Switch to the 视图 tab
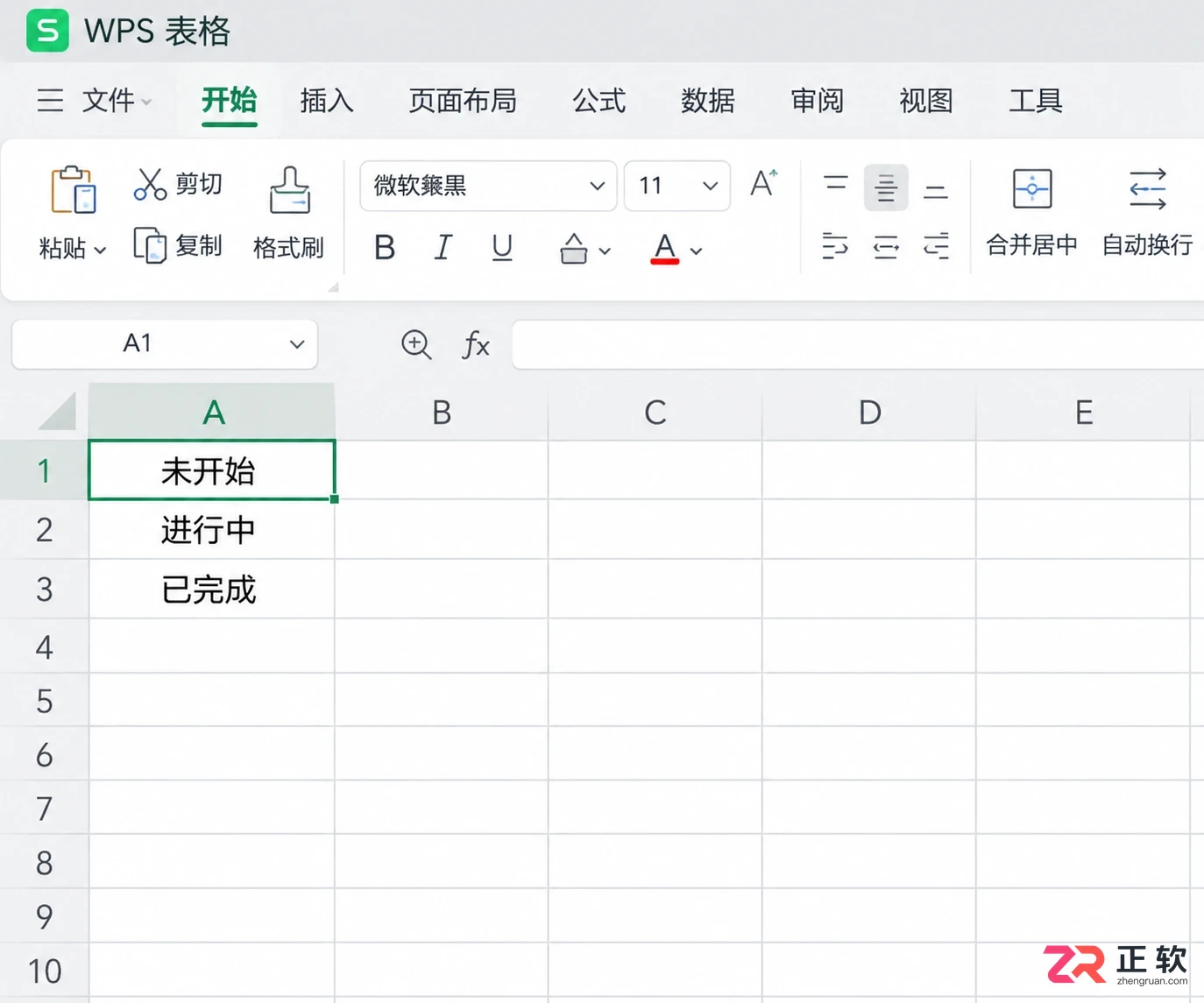Viewport: 1204px width, 1003px height. tap(926, 101)
